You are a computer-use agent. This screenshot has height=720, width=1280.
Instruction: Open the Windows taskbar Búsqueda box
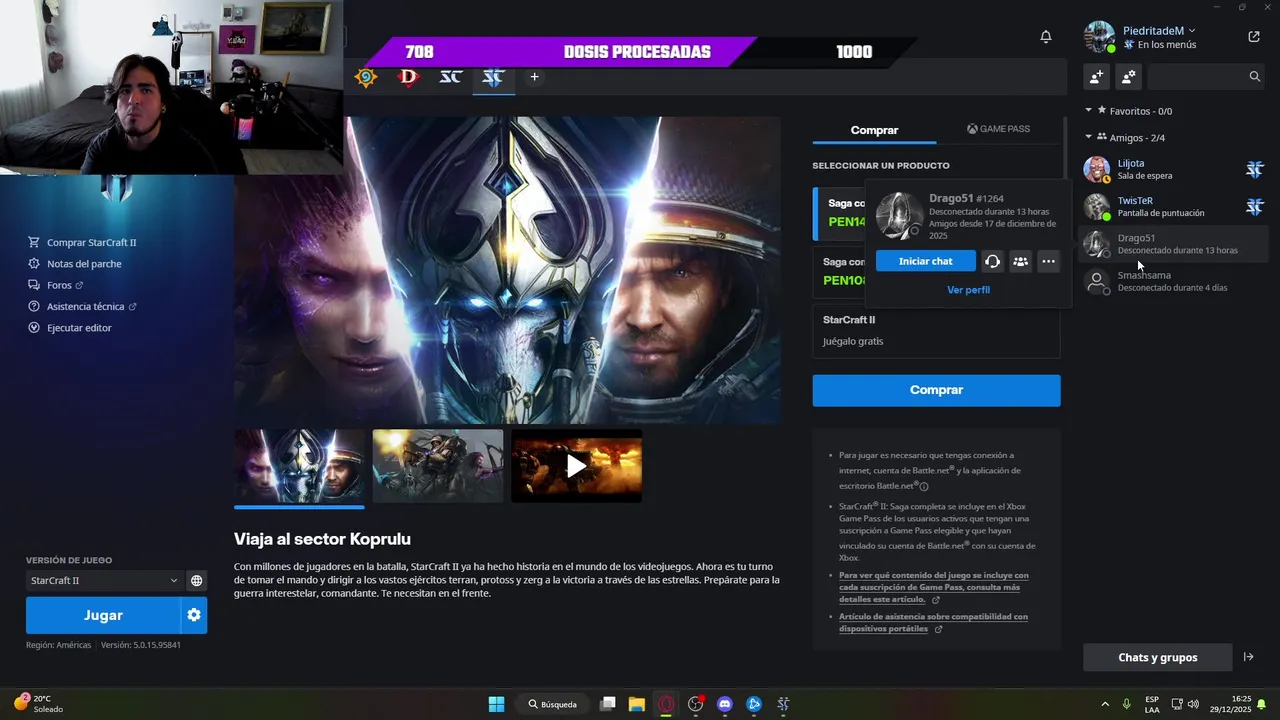[554, 704]
